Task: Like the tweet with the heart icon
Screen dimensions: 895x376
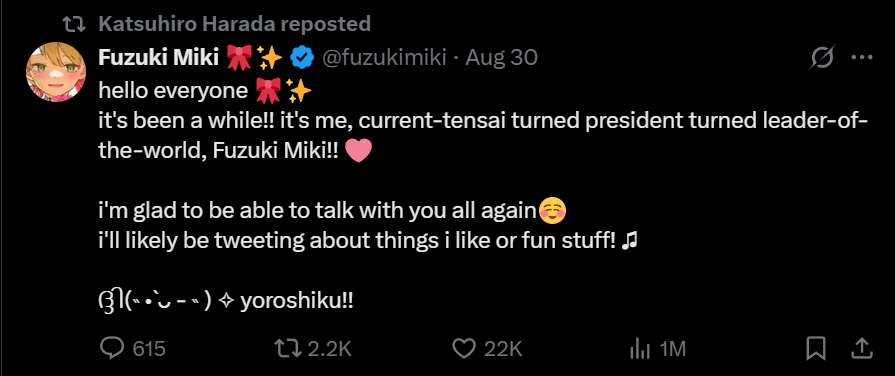Action: click(463, 348)
